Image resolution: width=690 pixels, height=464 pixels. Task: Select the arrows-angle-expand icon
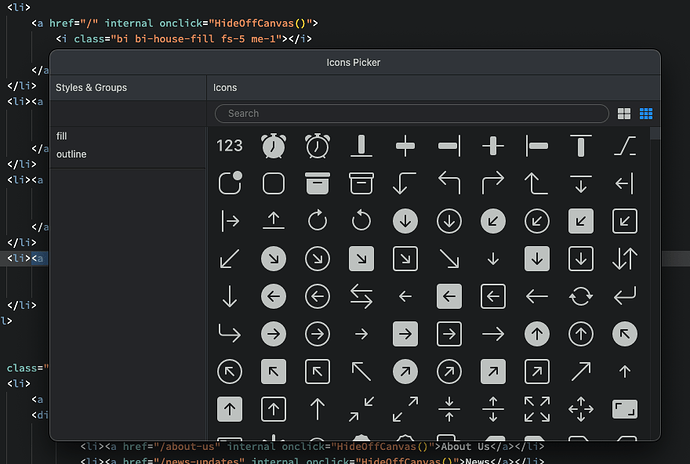[405, 409]
